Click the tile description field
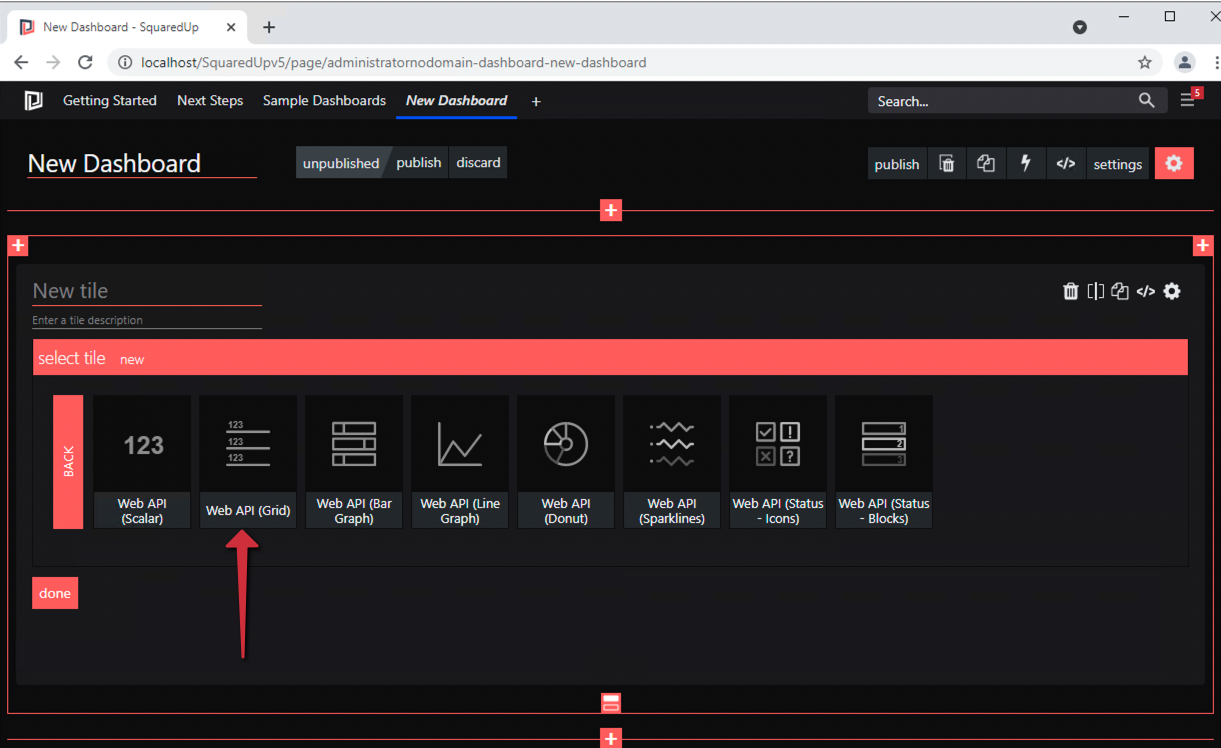This screenshot has height=748, width=1221. tap(147, 320)
